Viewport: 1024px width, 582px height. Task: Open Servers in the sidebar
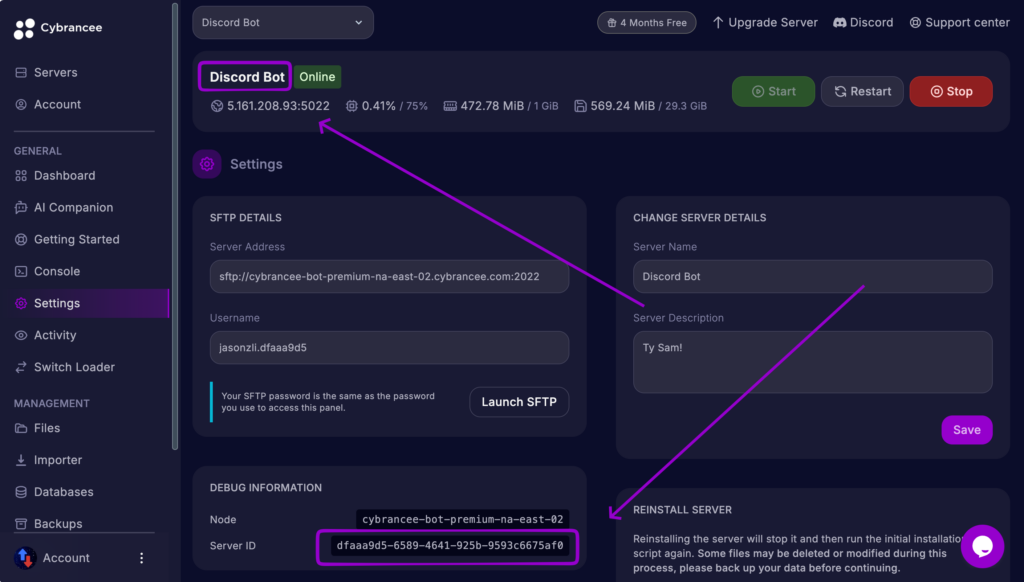click(x=56, y=73)
